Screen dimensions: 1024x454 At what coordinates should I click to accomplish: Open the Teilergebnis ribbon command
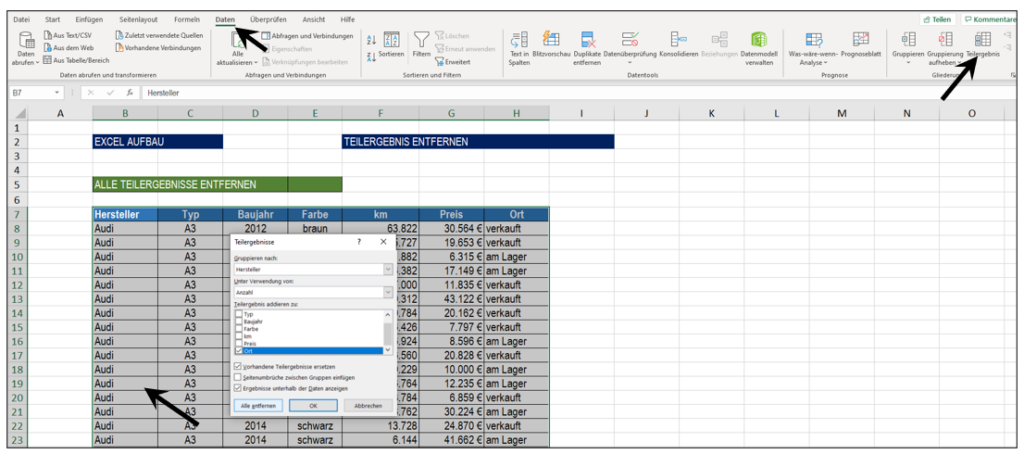(x=982, y=44)
